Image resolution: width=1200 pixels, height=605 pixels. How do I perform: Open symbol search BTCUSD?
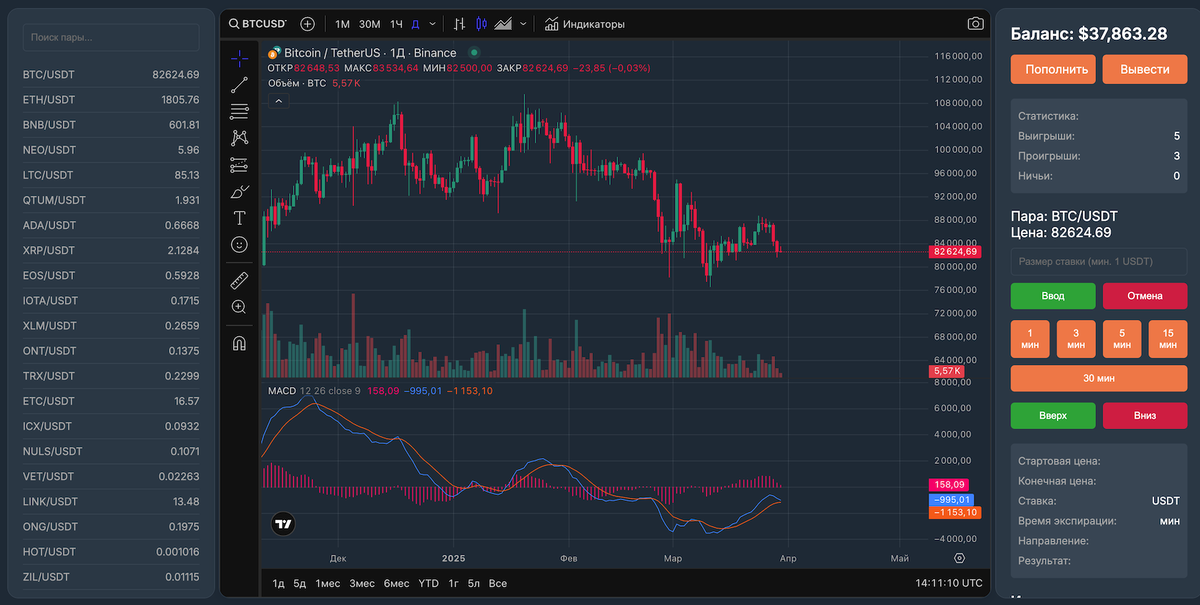258,23
